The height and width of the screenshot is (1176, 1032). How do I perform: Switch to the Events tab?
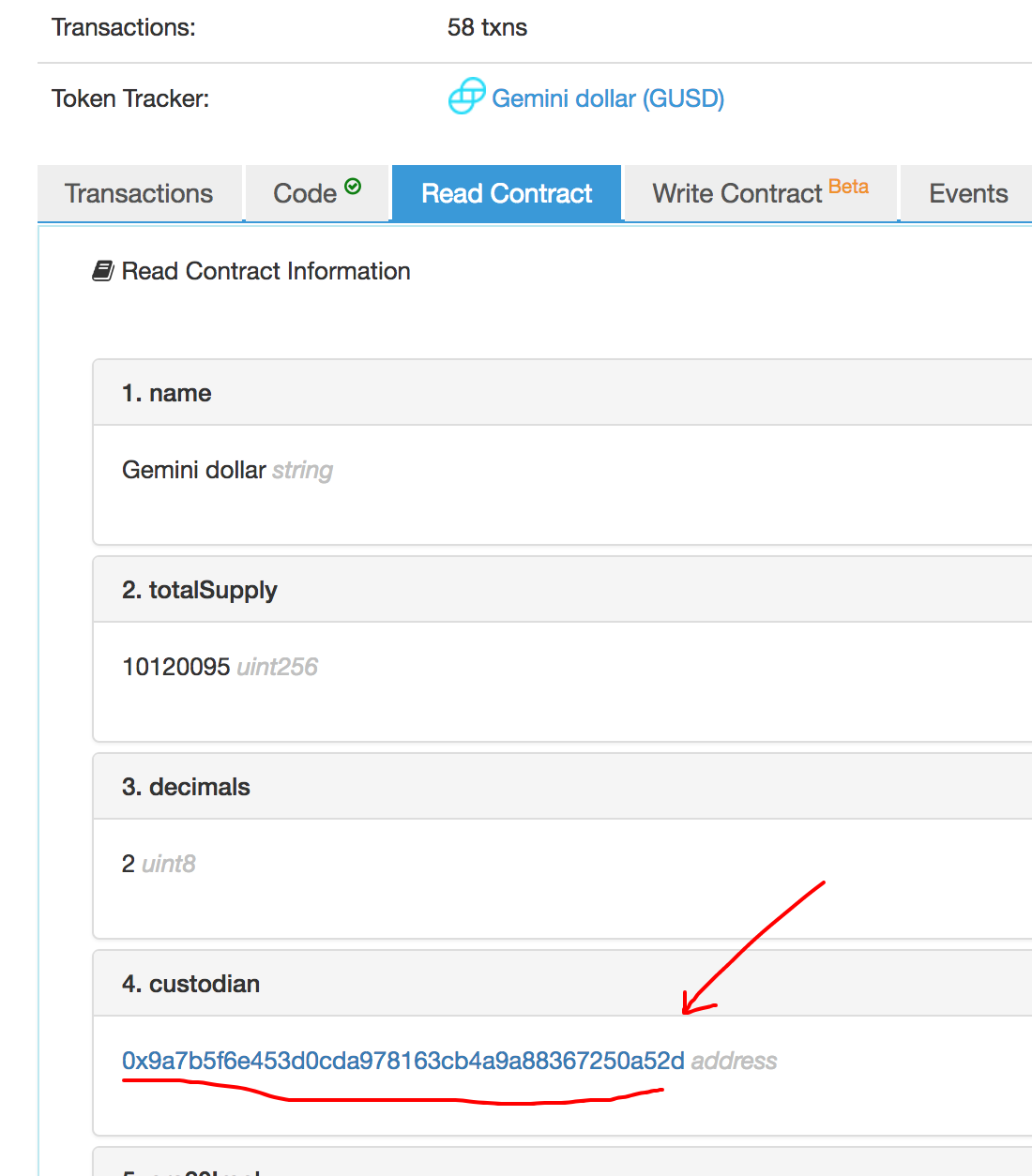click(967, 193)
